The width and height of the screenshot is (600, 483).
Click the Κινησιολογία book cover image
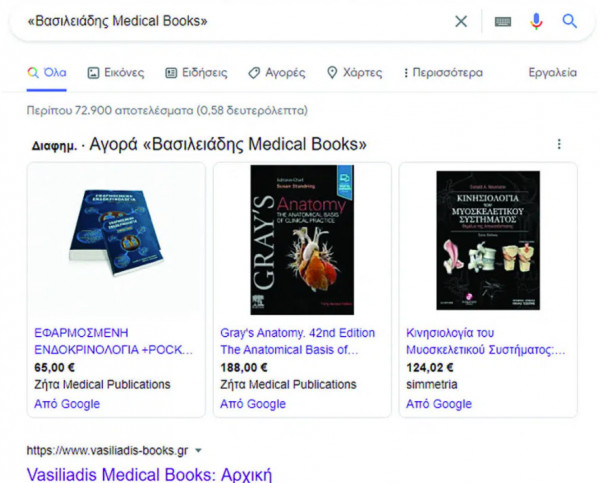[487, 240]
